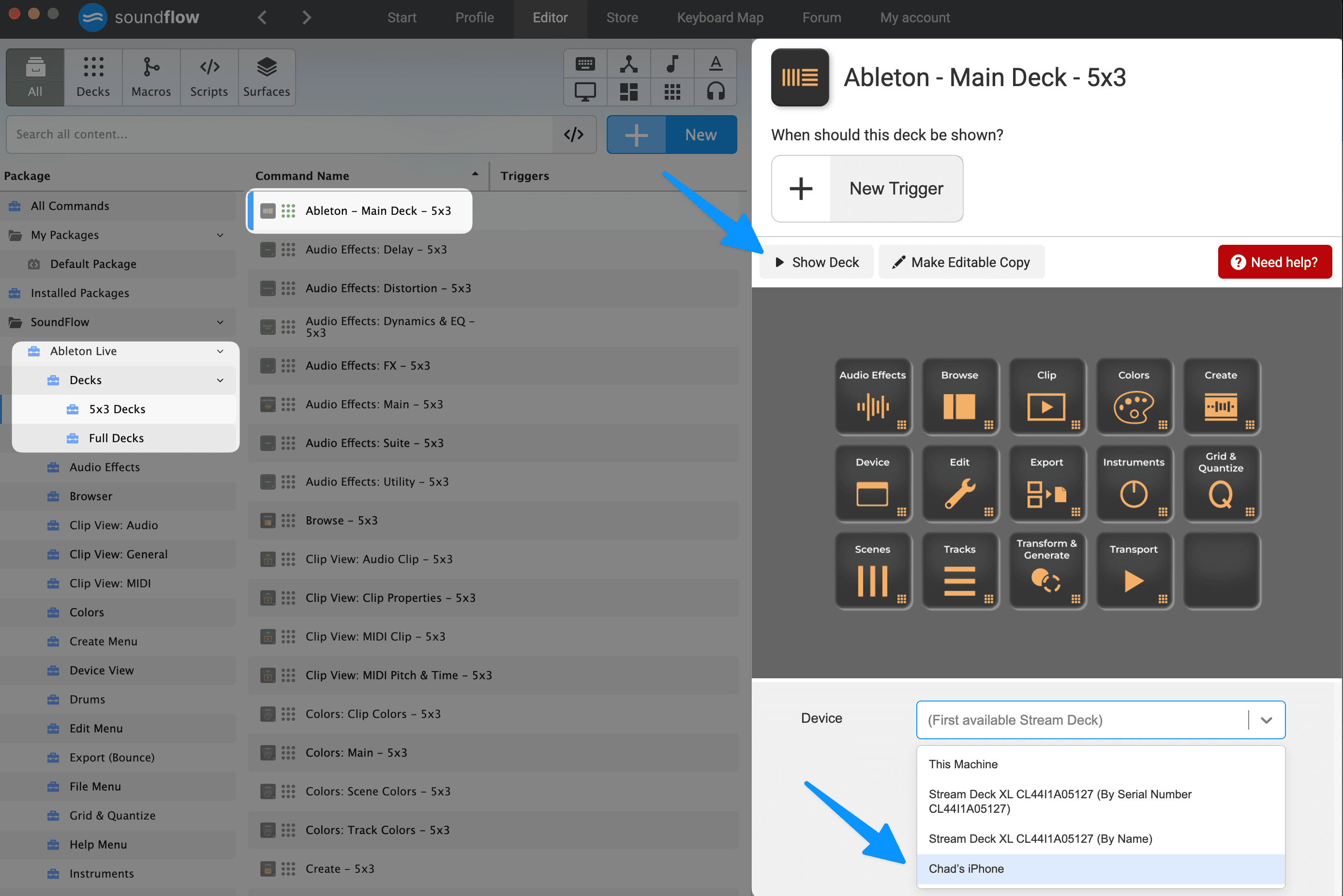
Task: Open the Instruments deck button
Action: click(x=1134, y=483)
